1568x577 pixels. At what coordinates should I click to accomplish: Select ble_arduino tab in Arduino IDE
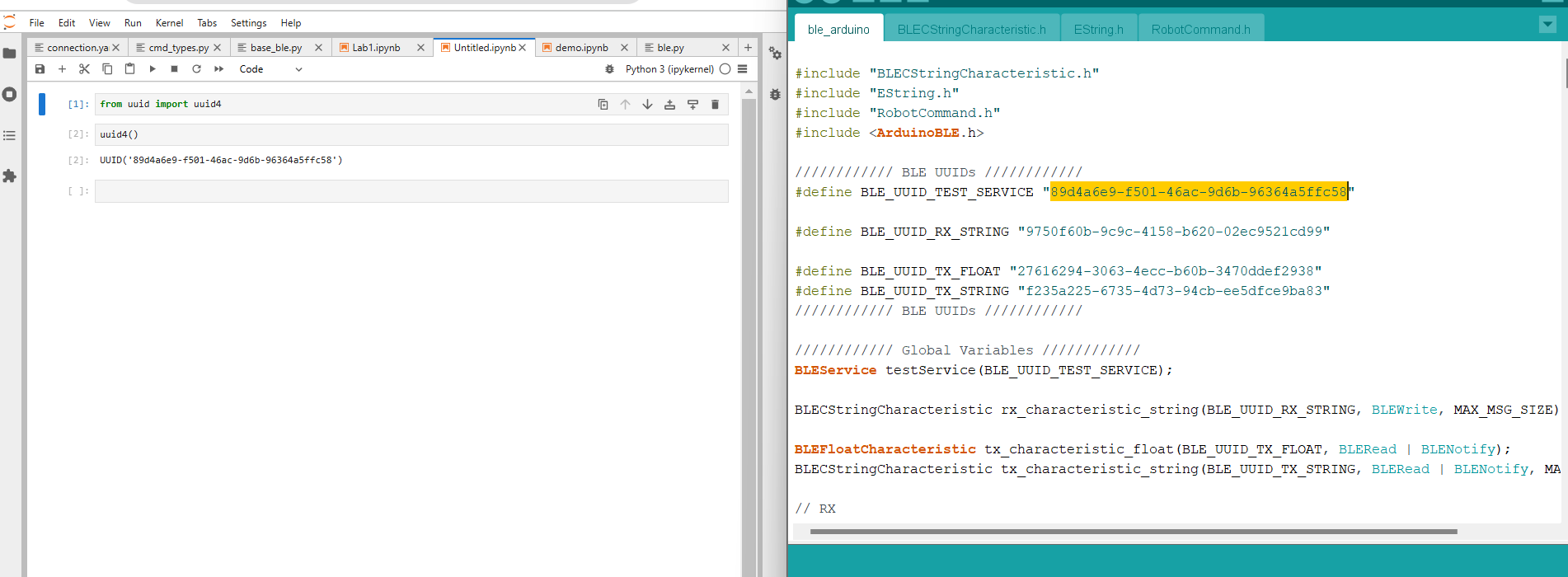click(x=838, y=30)
